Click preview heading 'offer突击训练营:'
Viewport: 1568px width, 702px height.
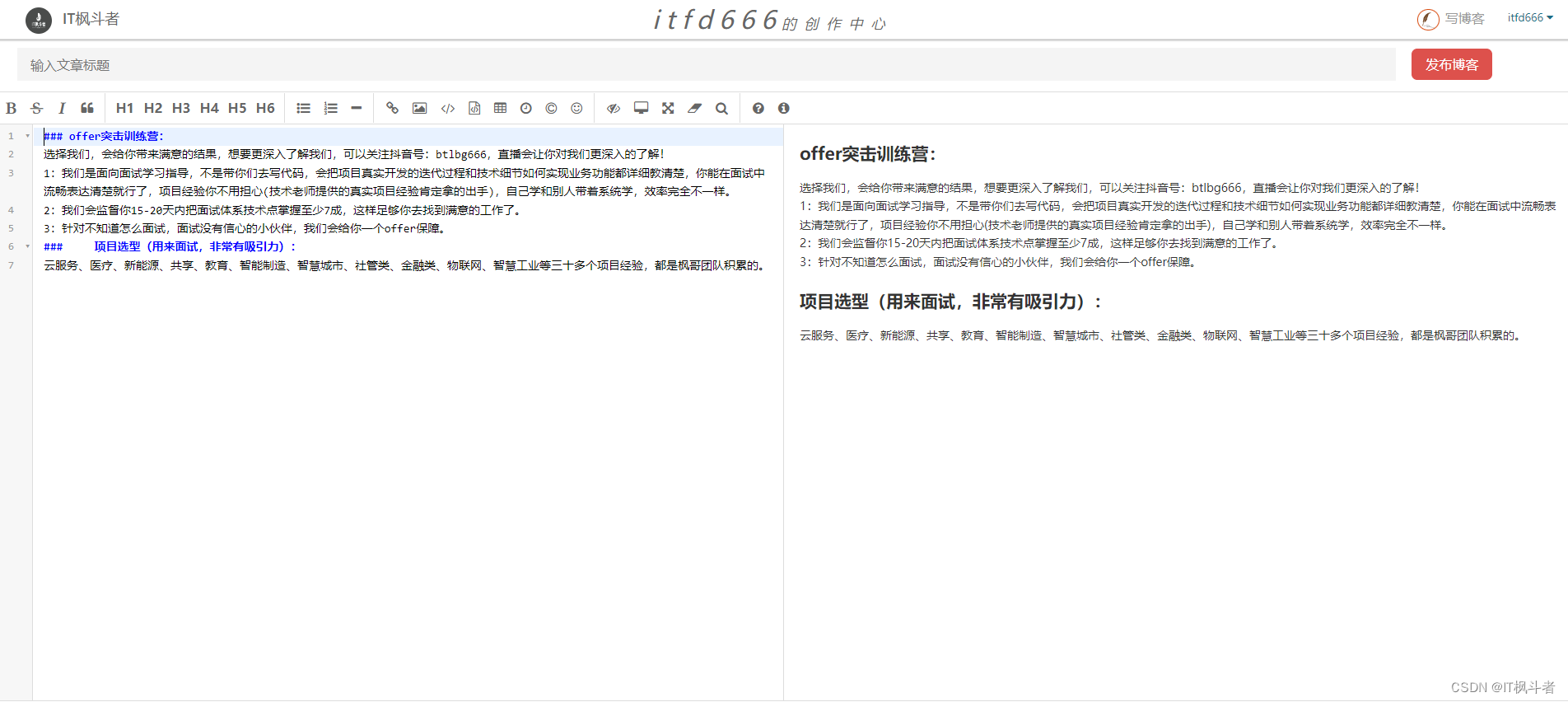click(867, 154)
